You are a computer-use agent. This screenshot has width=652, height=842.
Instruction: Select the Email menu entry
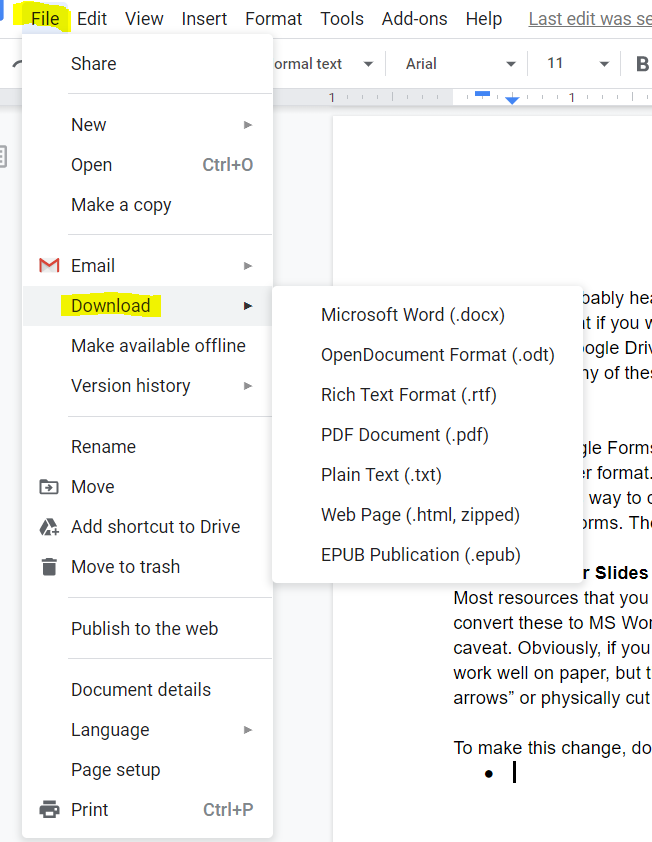(x=148, y=265)
